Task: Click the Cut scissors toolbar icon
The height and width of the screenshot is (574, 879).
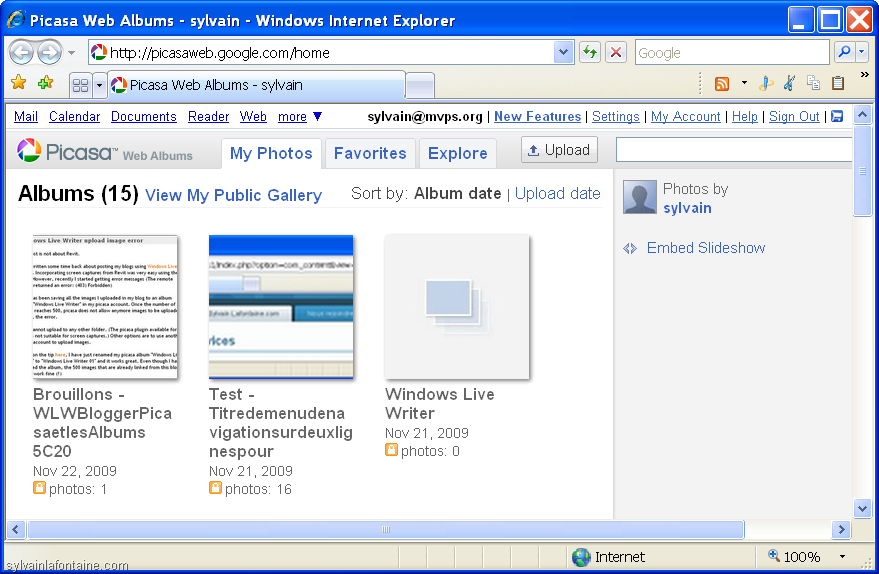Action: pyautogui.click(x=789, y=84)
